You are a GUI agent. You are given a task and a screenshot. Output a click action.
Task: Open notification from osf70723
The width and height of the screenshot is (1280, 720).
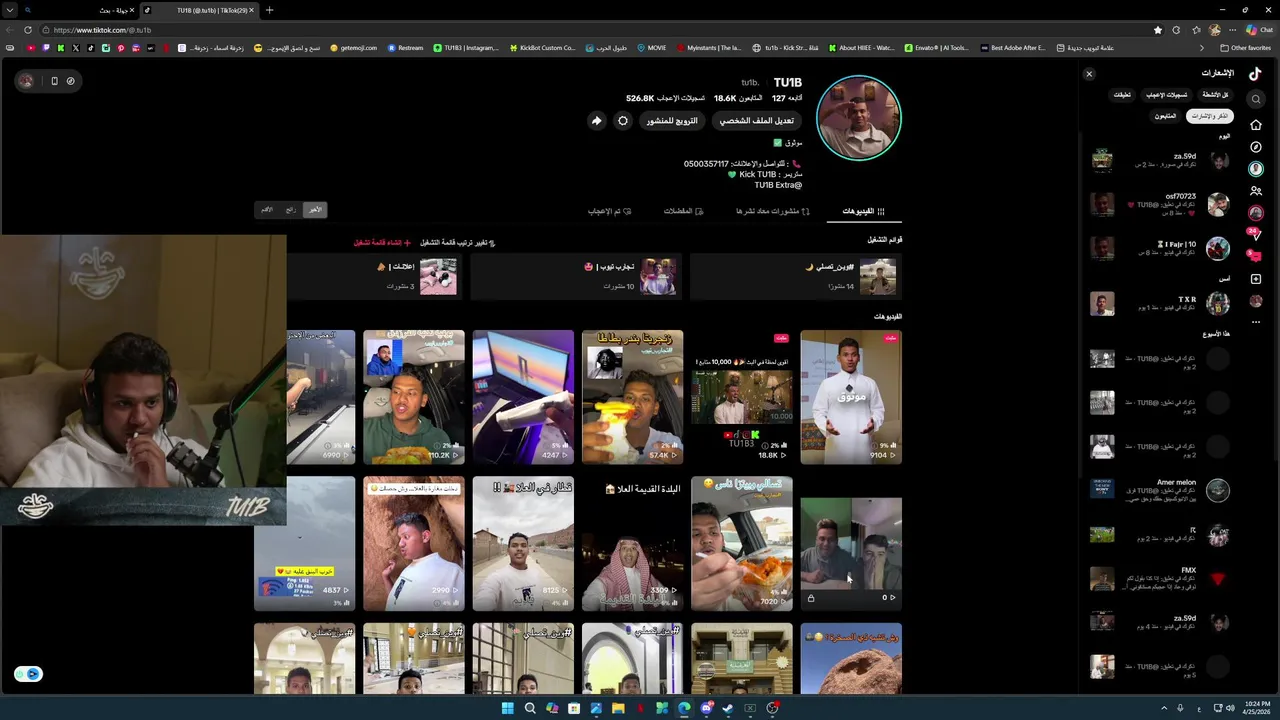tap(1160, 204)
